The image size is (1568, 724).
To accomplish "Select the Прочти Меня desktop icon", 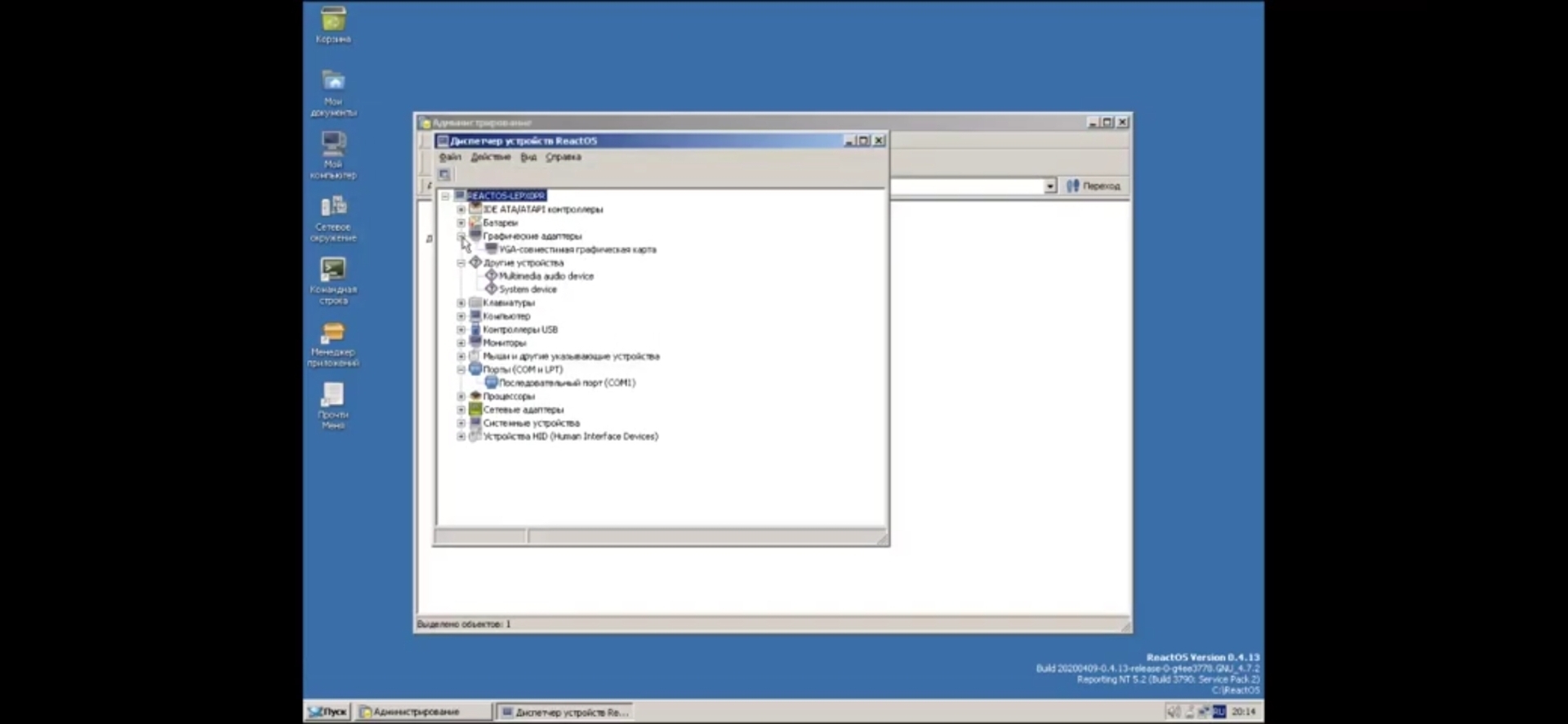I will (333, 396).
